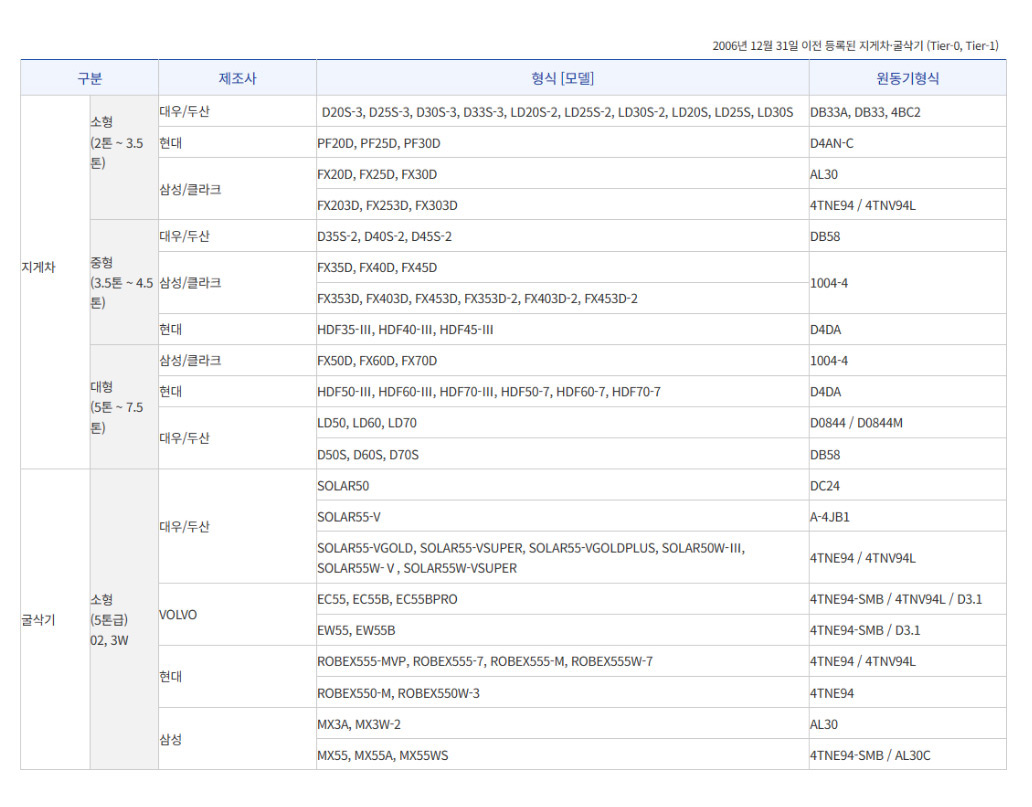The image size is (1032, 807).
Task: Click the 4TNE94-SMB / AL30C engine cell
Action: coord(908,754)
